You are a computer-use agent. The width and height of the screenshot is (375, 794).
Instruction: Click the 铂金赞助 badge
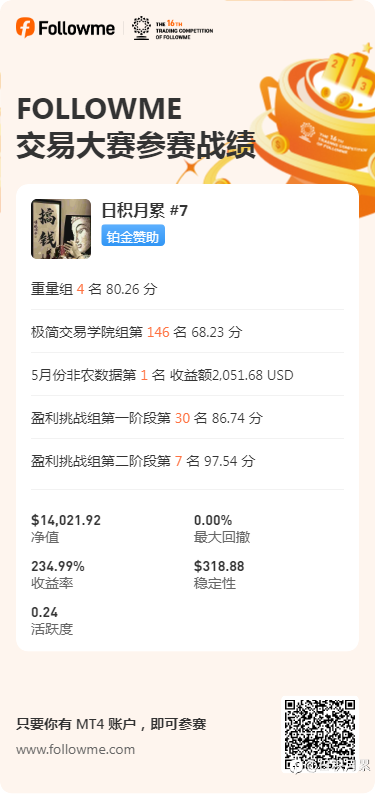click(x=133, y=235)
